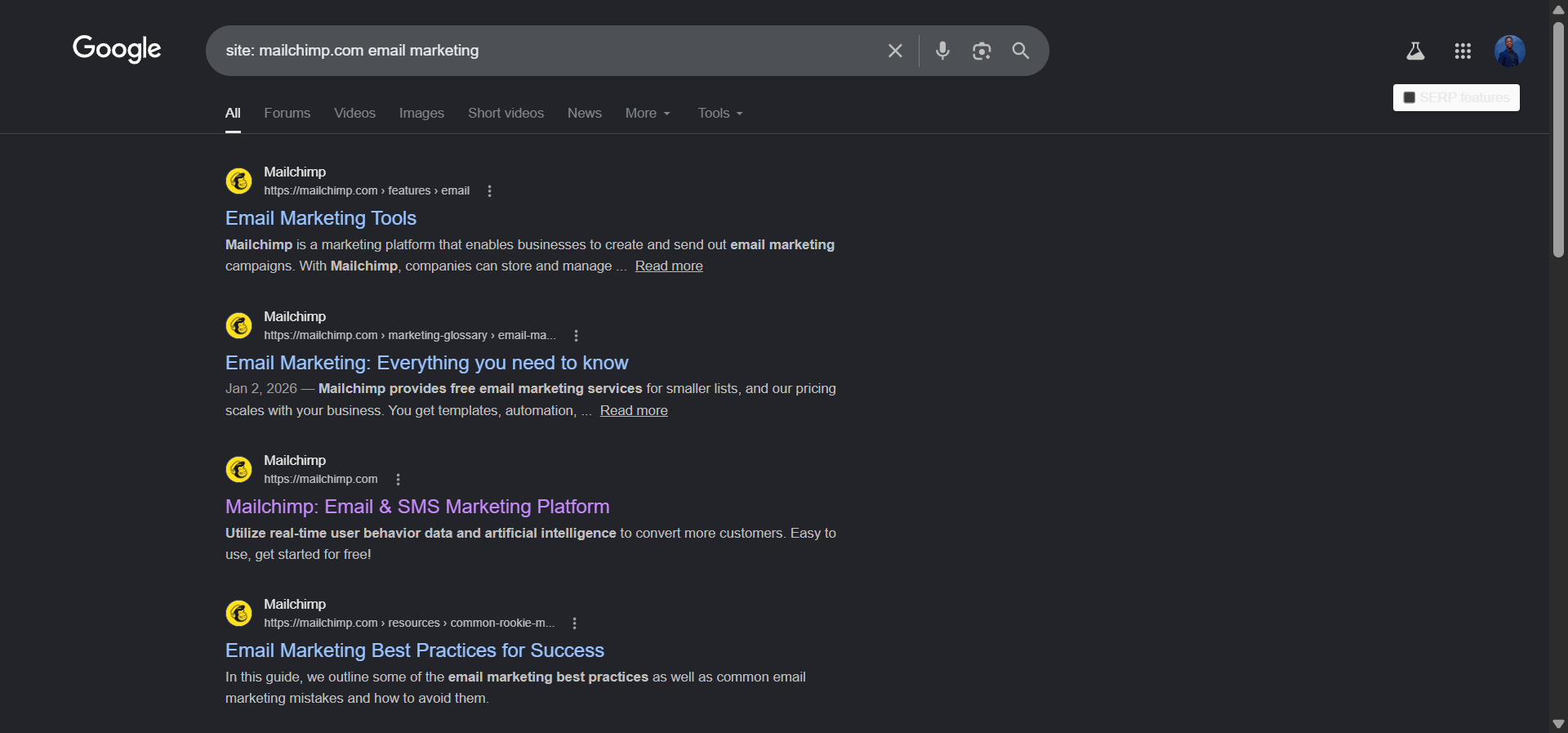Switch to the Forums tab
The image size is (1568, 733).
point(287,114)
